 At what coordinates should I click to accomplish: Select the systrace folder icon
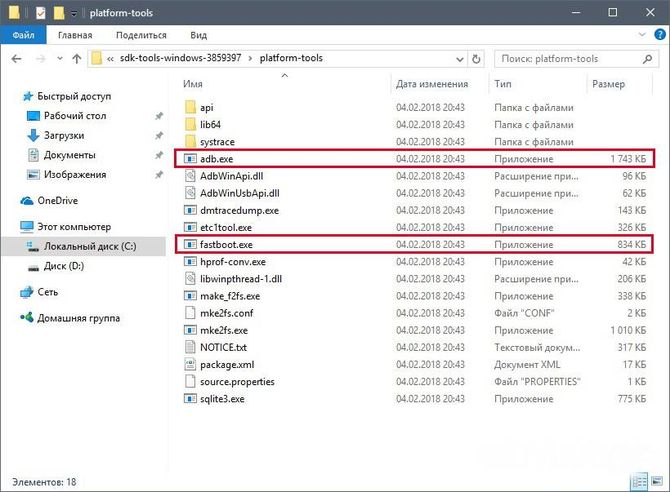coord(190,141)
